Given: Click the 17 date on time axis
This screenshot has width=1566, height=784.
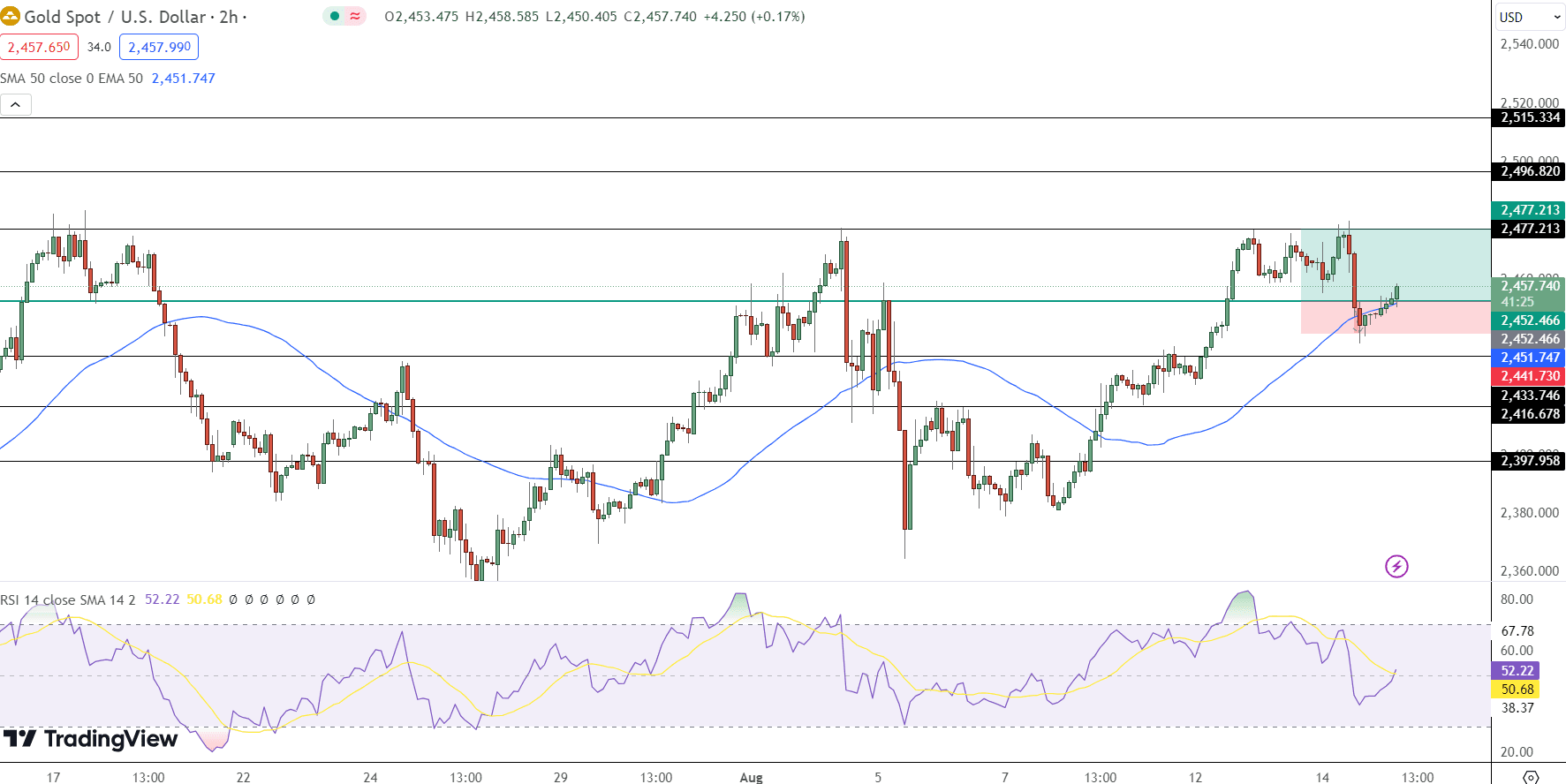Looking at the screenshot, I should click(x=53, y=777).
